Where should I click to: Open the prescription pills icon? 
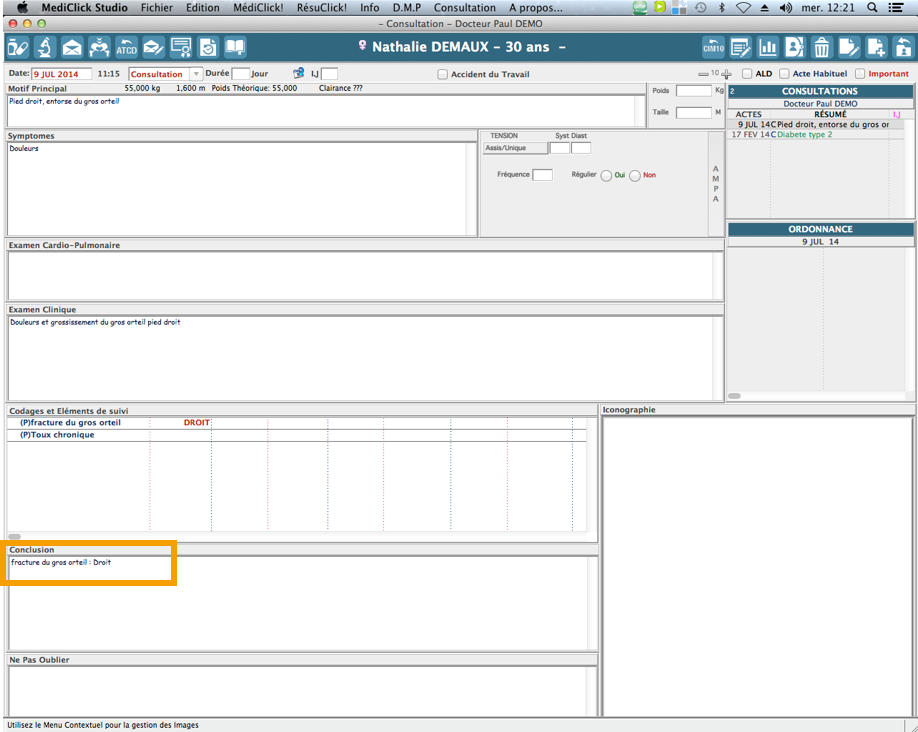18,47
